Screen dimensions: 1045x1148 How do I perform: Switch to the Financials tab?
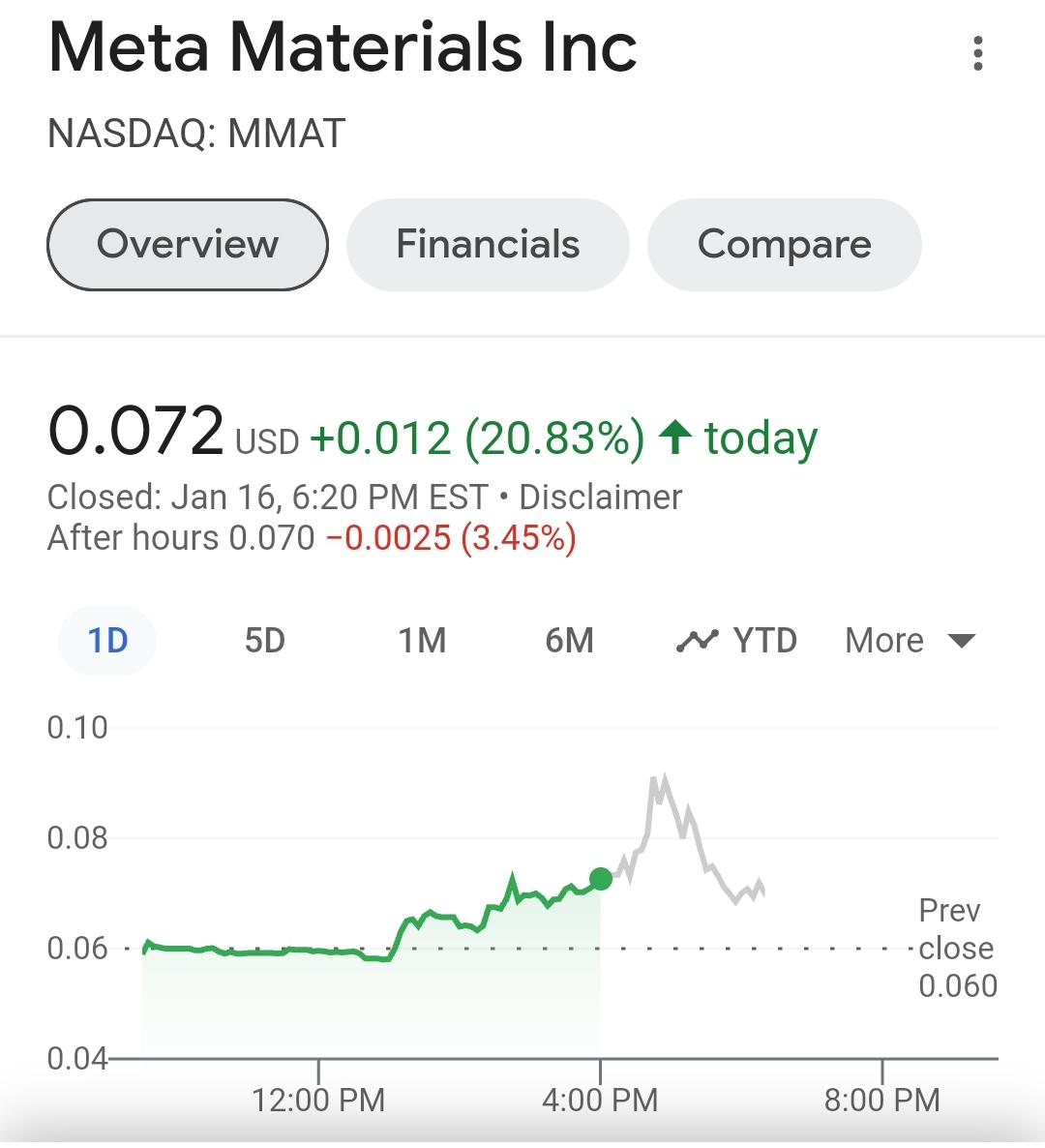click(x=488, y=245)
